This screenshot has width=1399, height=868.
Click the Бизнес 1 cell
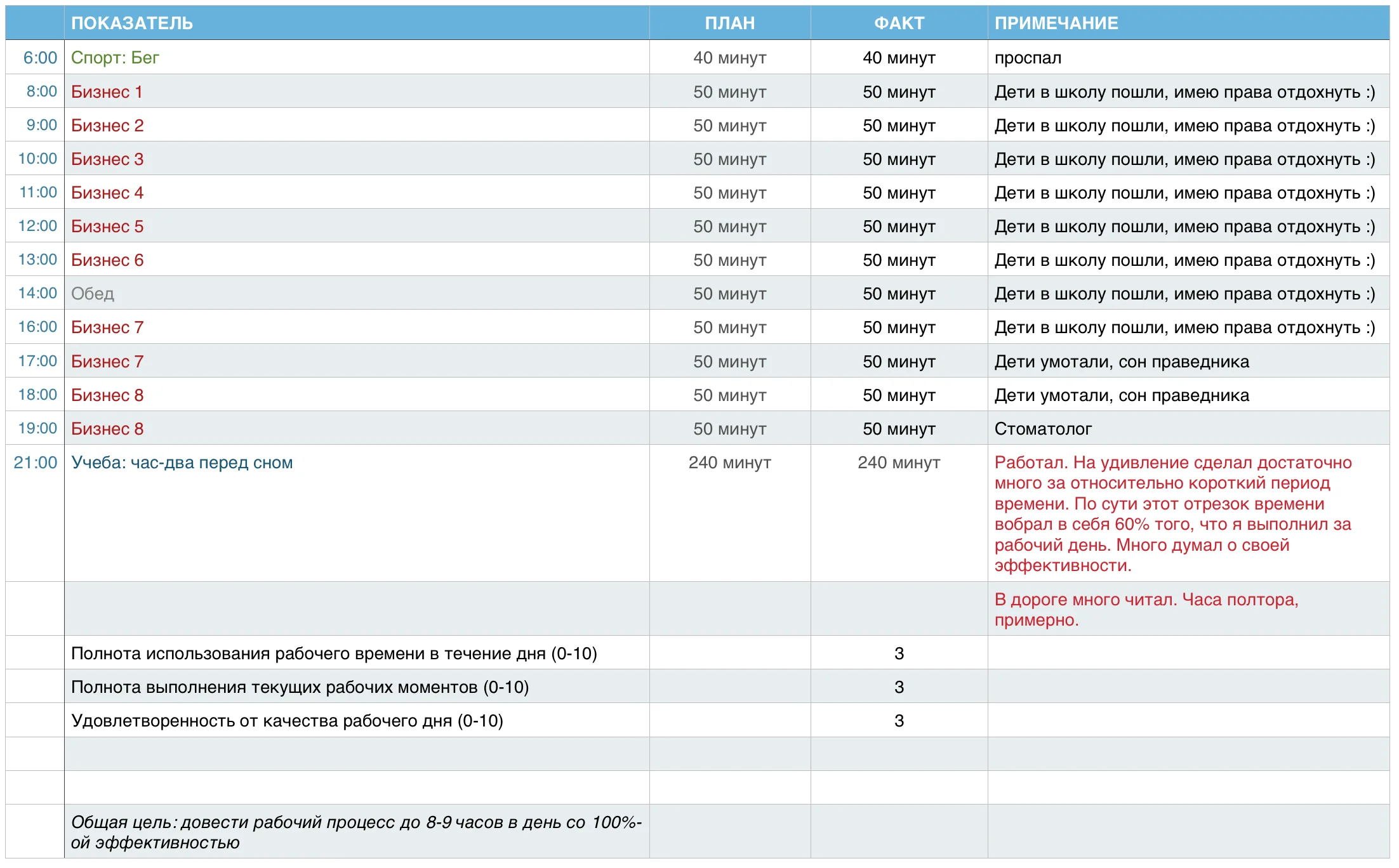107,92
